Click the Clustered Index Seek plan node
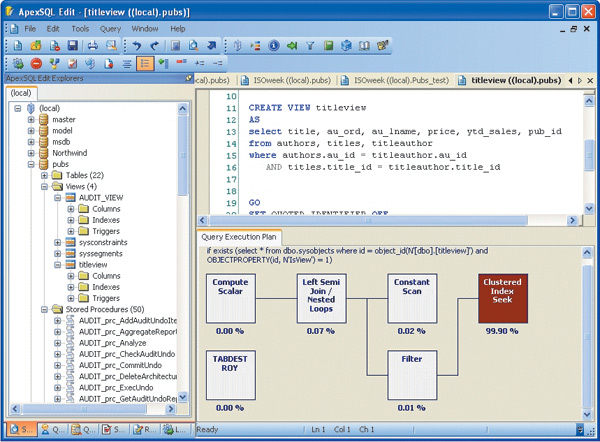 [x=502, y=298]
